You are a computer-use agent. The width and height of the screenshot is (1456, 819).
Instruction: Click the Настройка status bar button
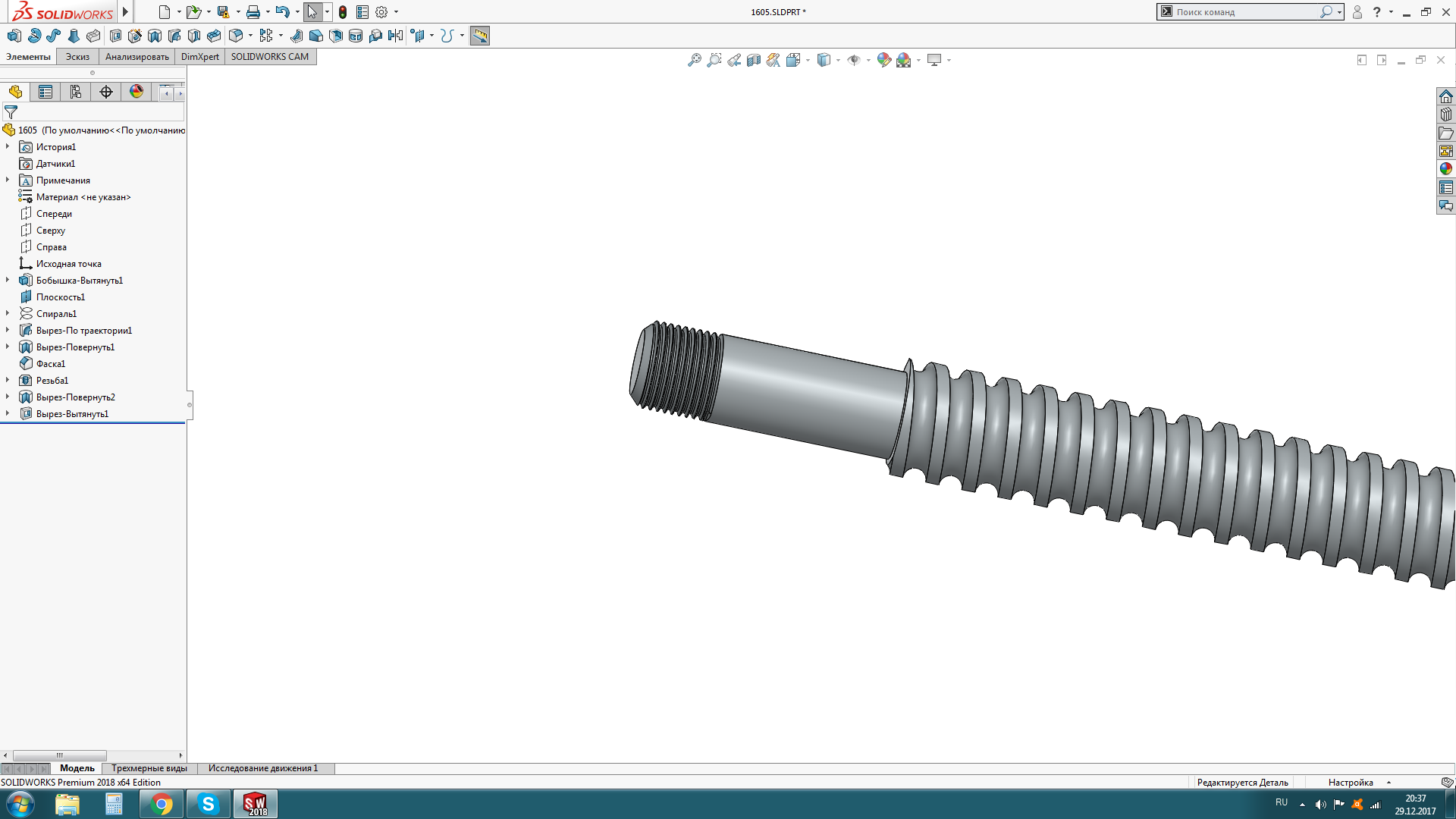coord(1350,783)
